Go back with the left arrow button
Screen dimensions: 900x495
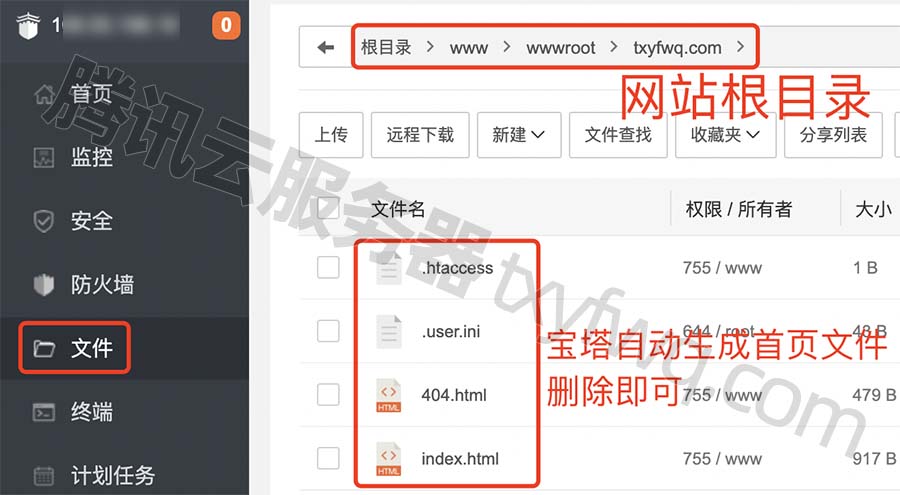(x=325, y=47)
